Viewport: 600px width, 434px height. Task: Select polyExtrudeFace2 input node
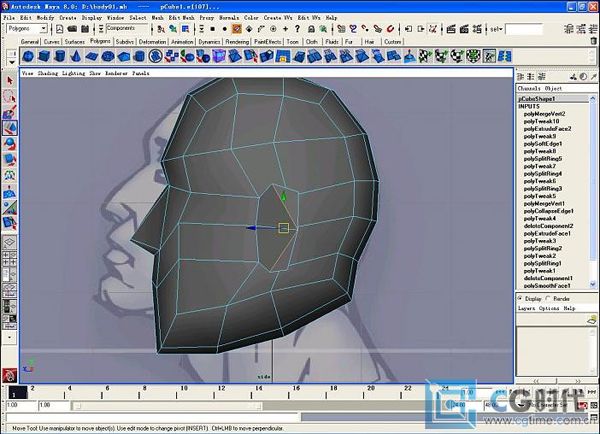(x=547, y=129)
